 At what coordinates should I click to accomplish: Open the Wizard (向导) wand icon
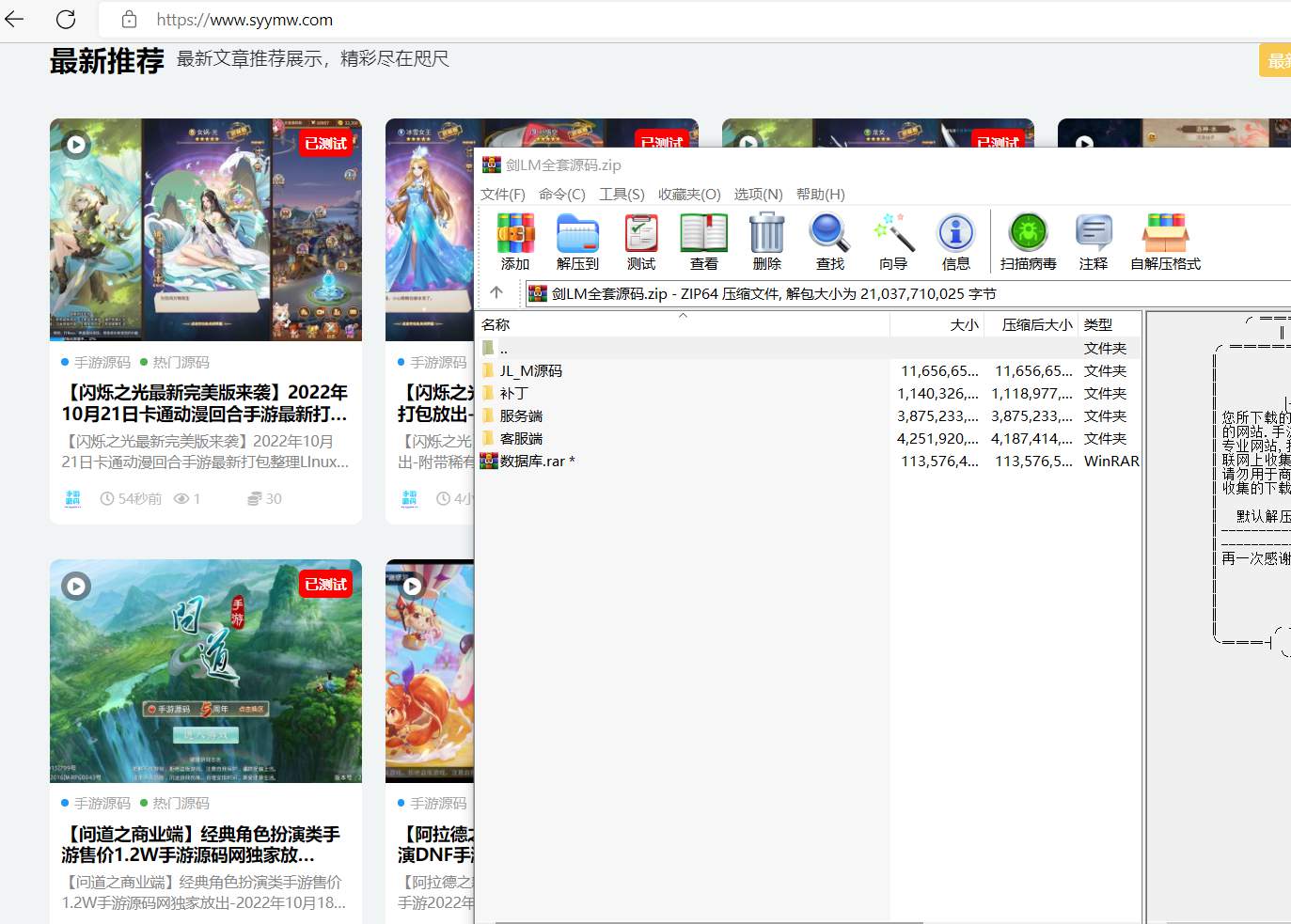point(893,233)
